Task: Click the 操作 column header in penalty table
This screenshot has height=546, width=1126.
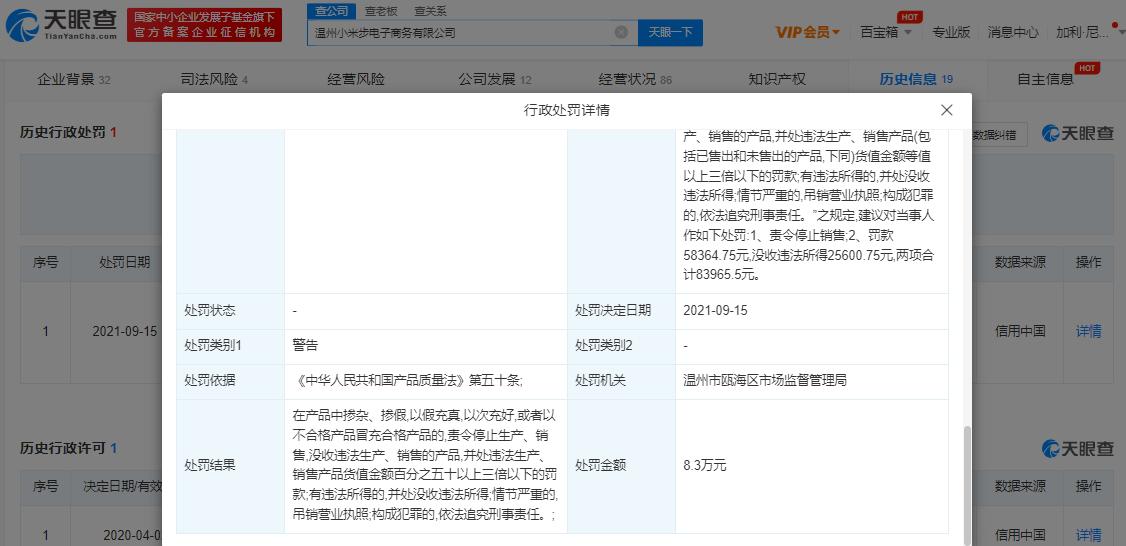Action: click(x=1089, y=262)
